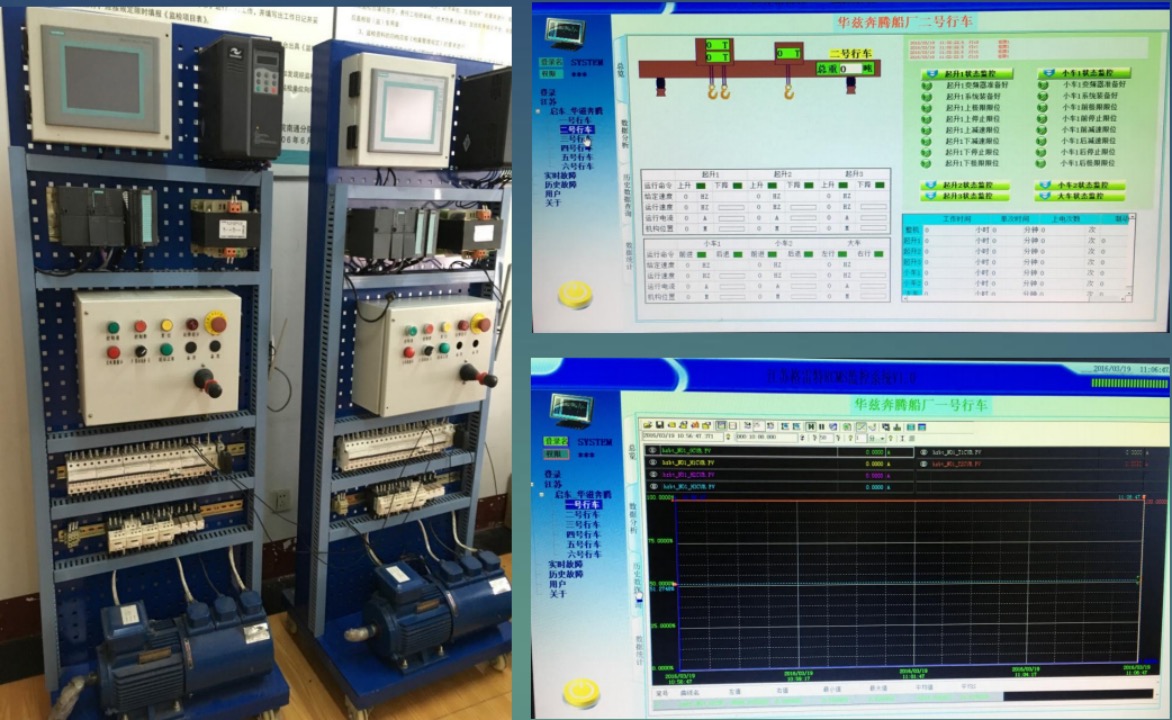Viewport: 1172px width, 720px height.
Task: Toggle eye icon of magenta trend curve
Action: point(654,474)
